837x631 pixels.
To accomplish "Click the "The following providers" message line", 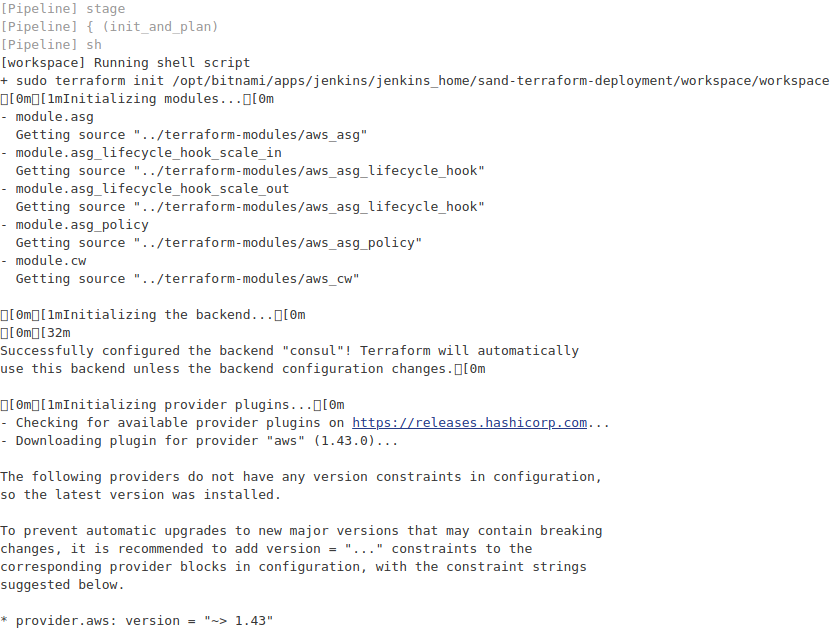I will [x=300, y=477].
